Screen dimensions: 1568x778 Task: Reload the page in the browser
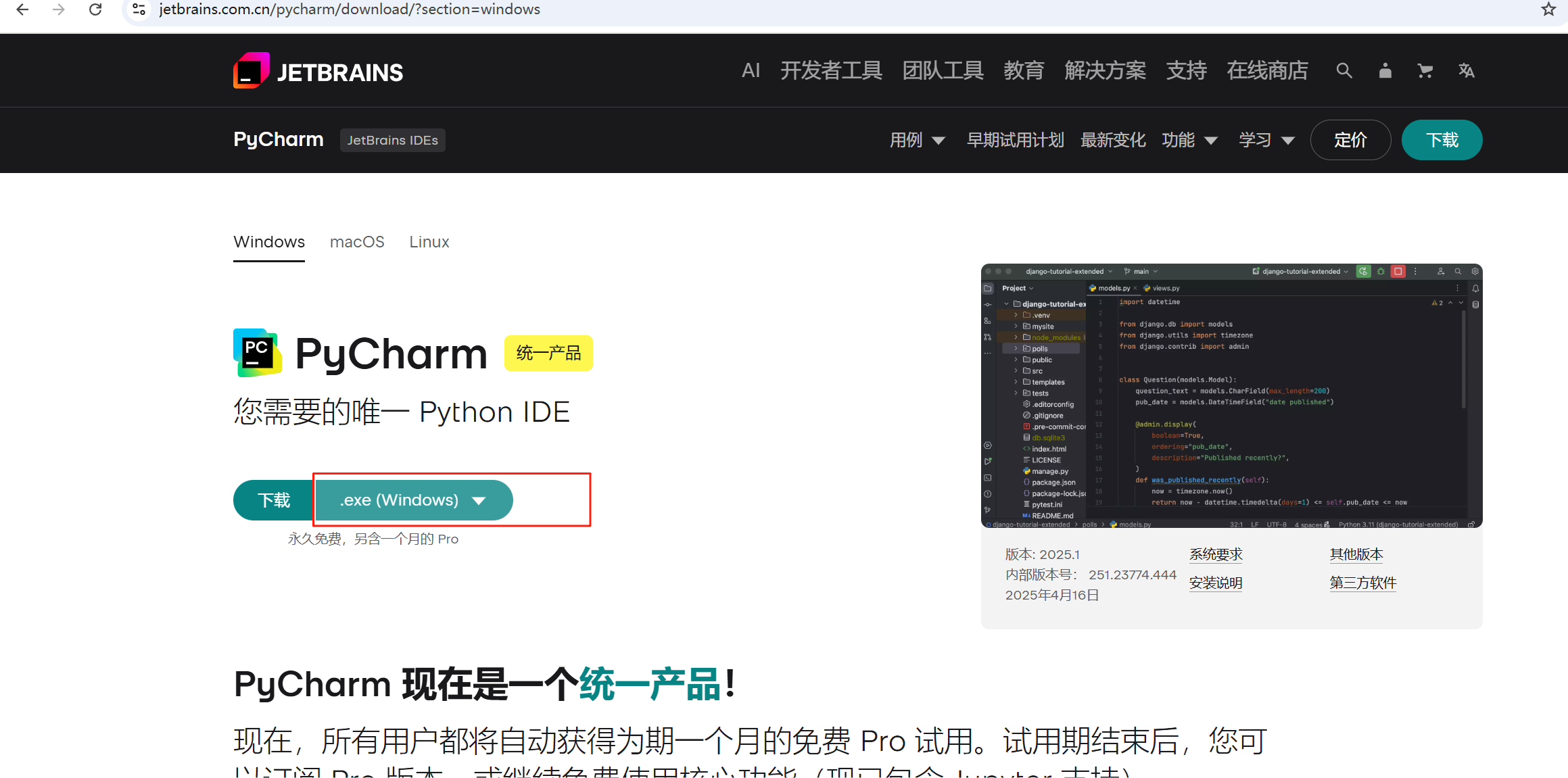95,9
